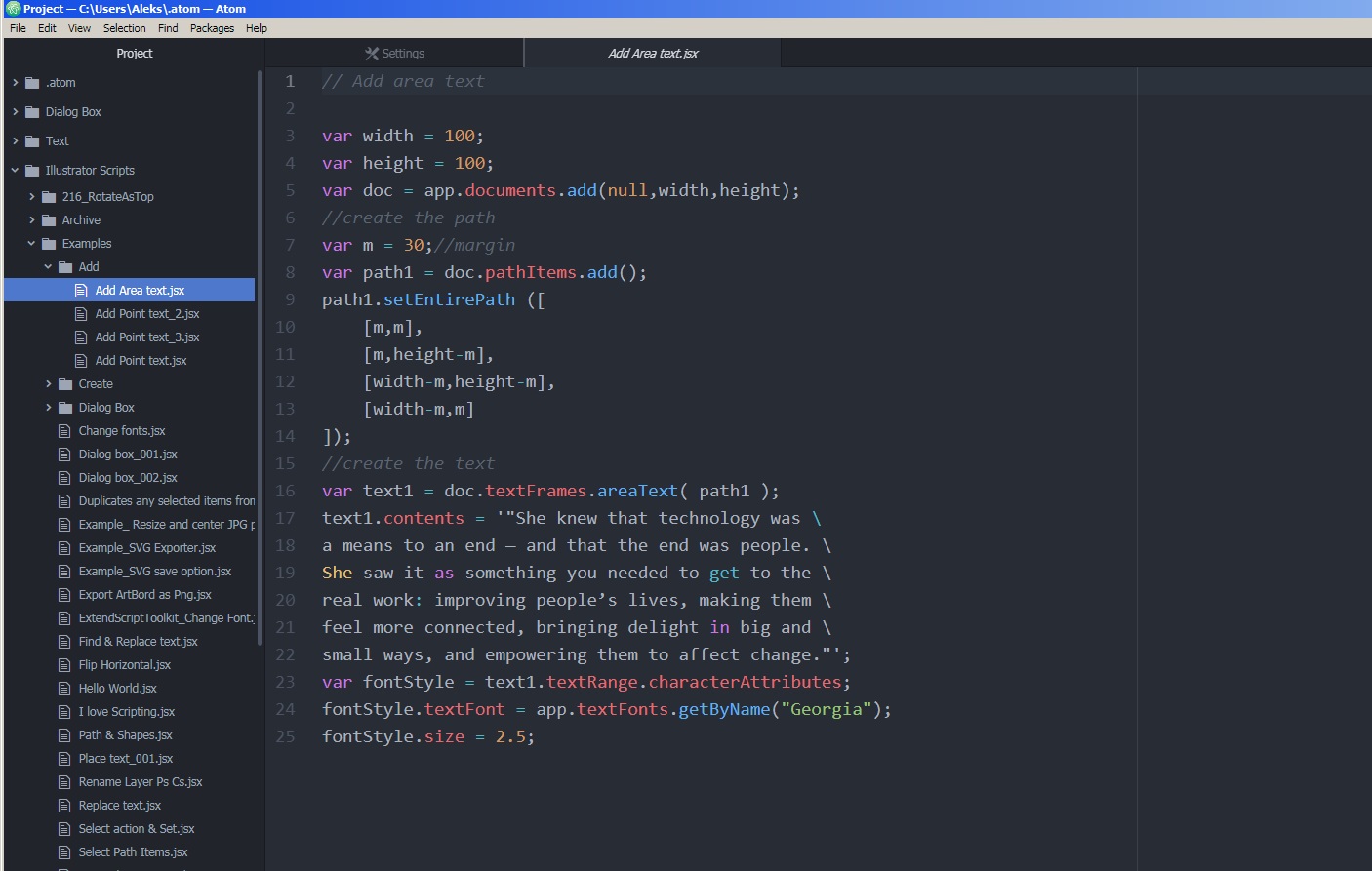Click the Dialog box_002.jsx file icon
1372x871 pixels.
(64, 478)
